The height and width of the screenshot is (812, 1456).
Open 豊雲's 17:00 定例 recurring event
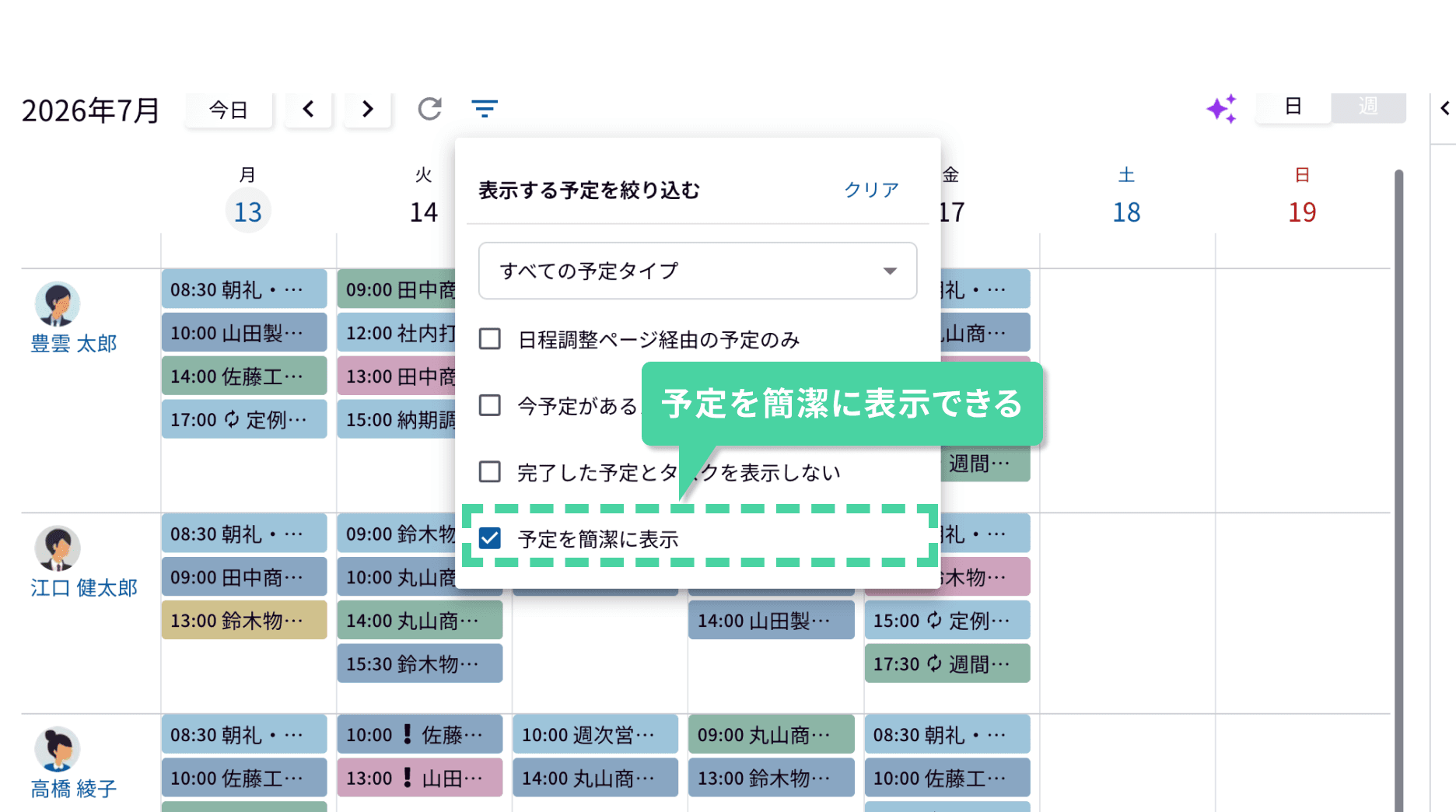click(x=244, y=420)
